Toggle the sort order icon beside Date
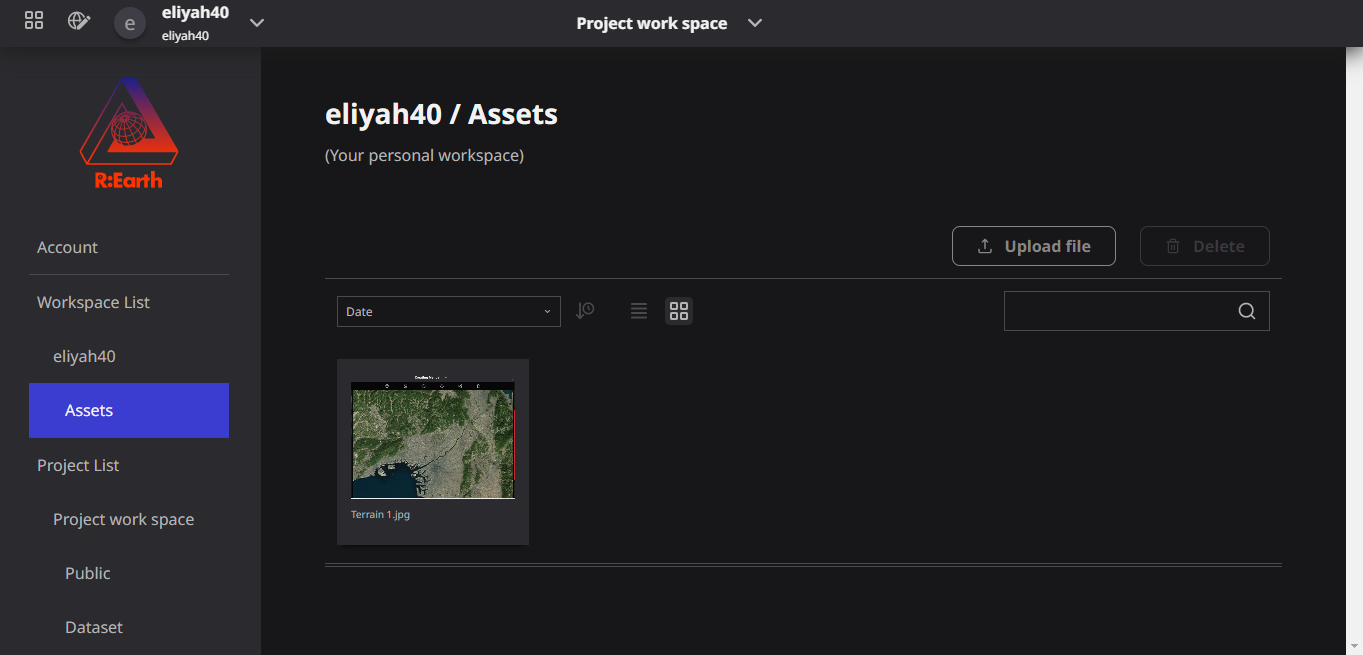The image size is (1363, 655). click(x=585, y=311)
